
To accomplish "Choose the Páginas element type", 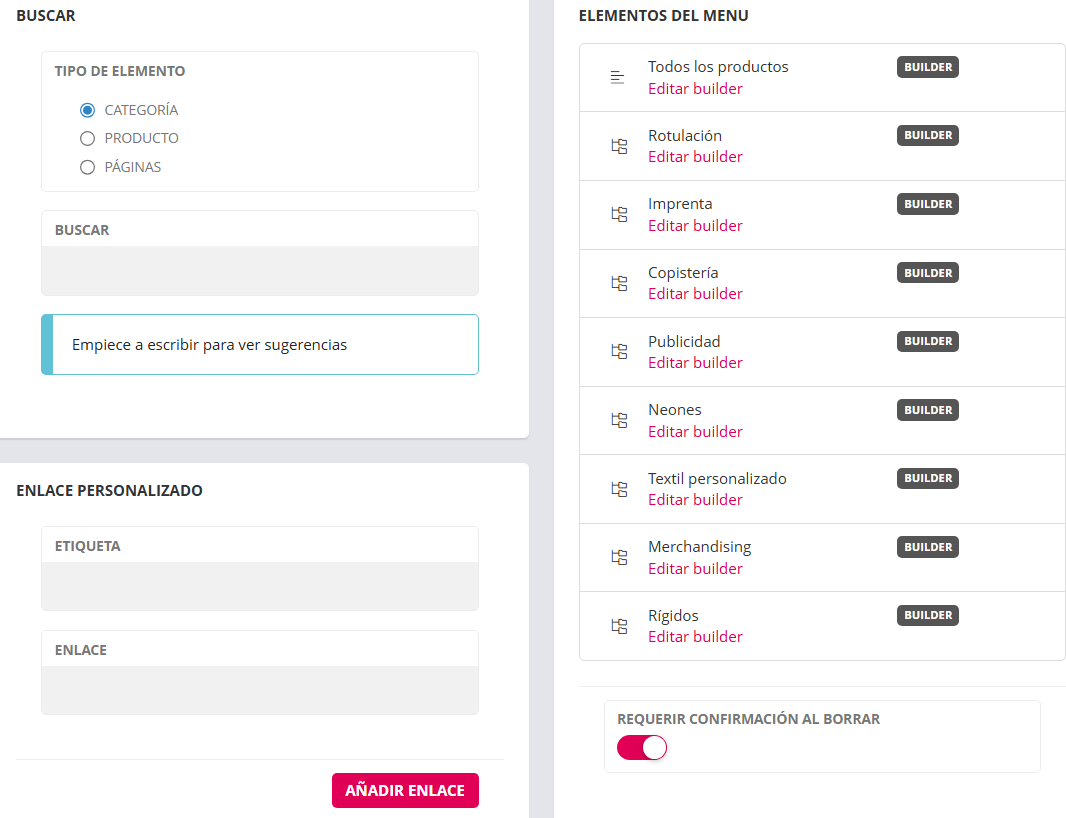I will 87,167.
